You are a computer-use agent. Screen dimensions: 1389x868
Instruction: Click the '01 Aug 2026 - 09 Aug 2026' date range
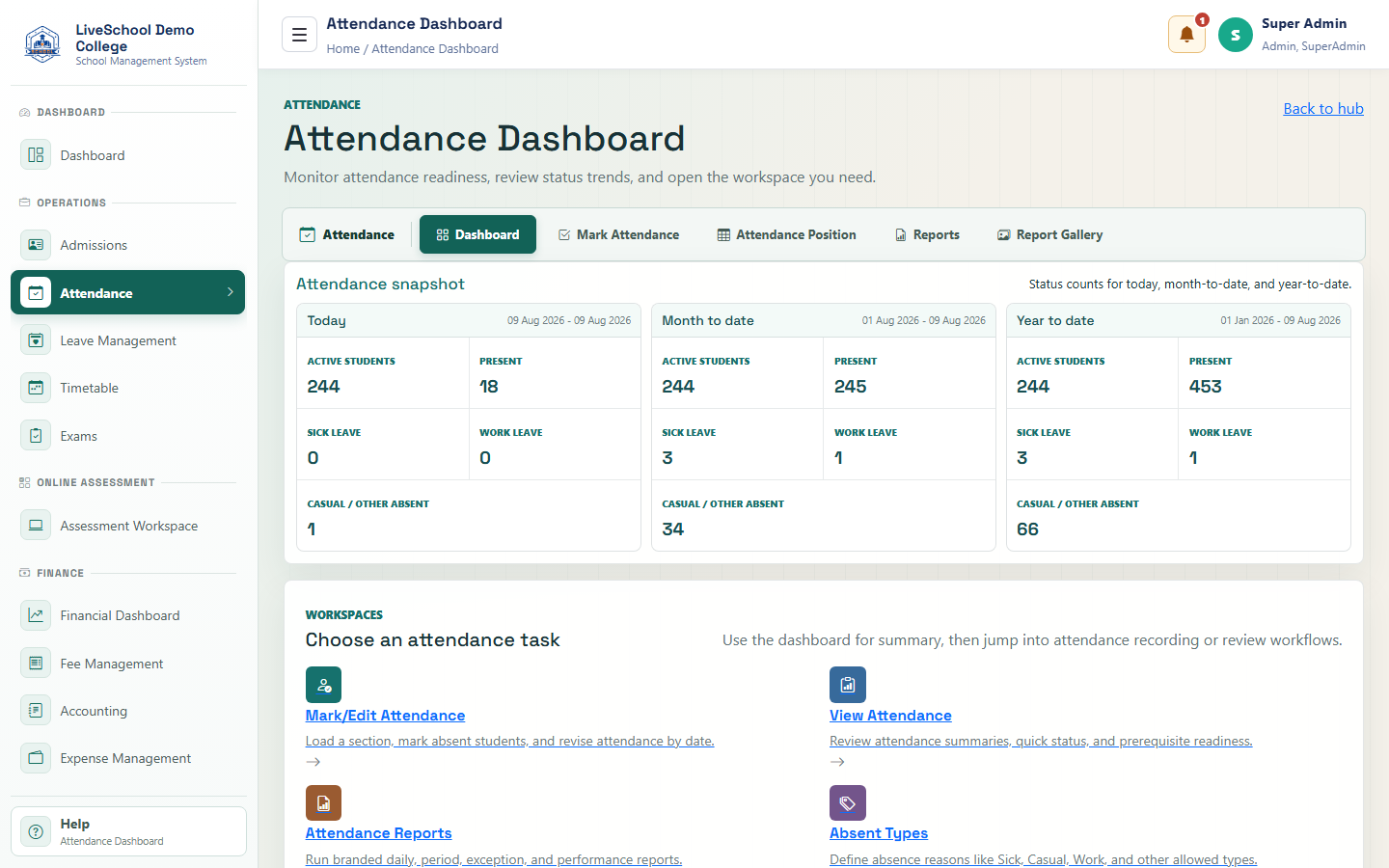click(924, 320)
